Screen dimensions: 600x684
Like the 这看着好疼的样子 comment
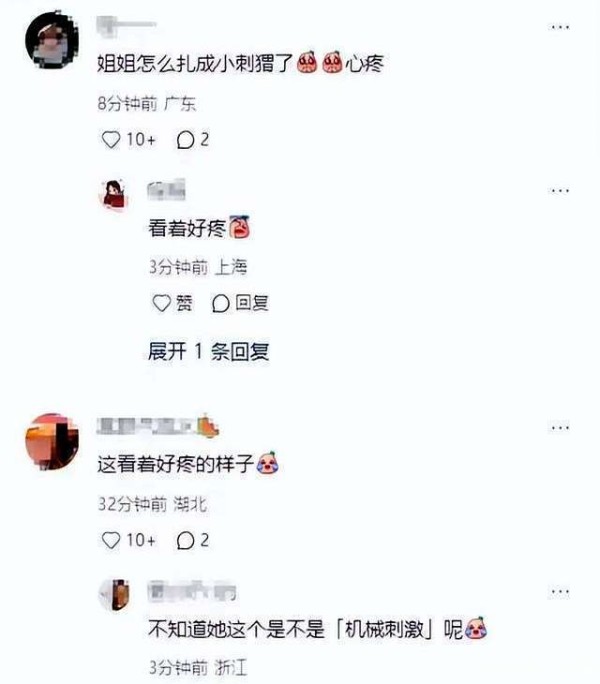(111, 540)
